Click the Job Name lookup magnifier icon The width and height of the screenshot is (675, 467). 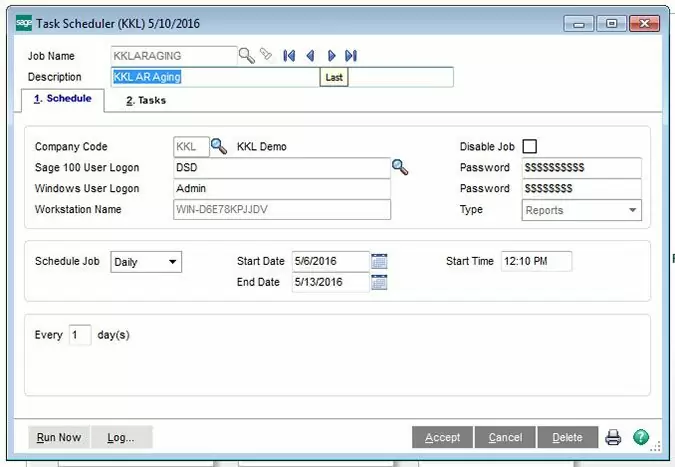click(x=246, y=55)
